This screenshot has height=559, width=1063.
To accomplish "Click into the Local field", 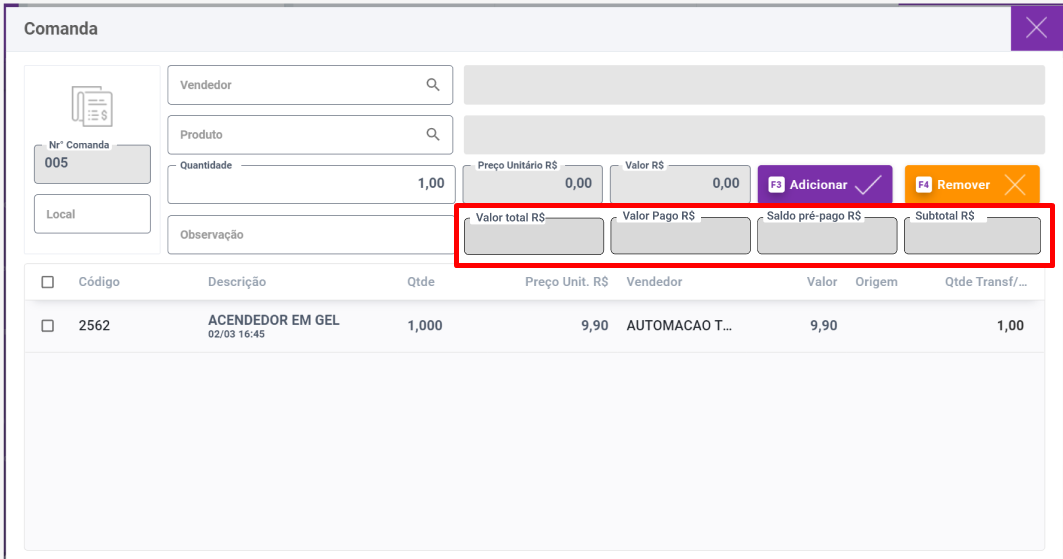I will click(x=92, y=214).
